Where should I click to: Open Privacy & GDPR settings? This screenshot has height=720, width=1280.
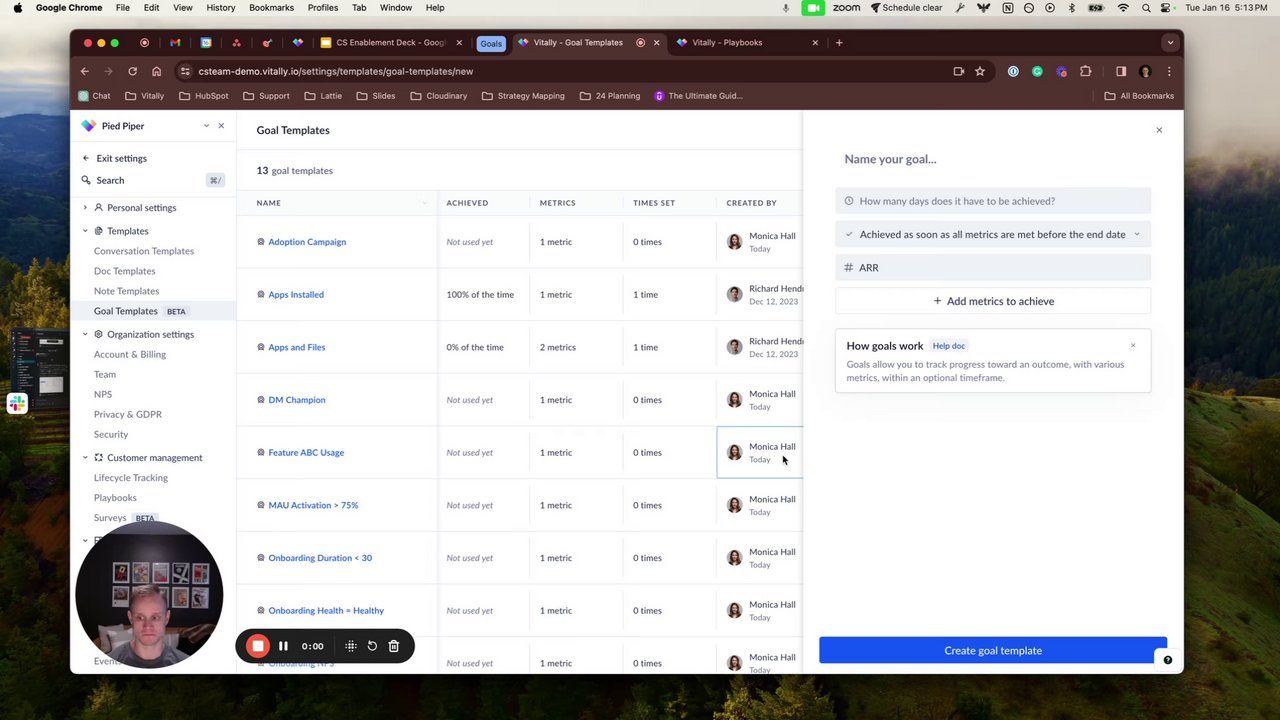tap(128, 414)
